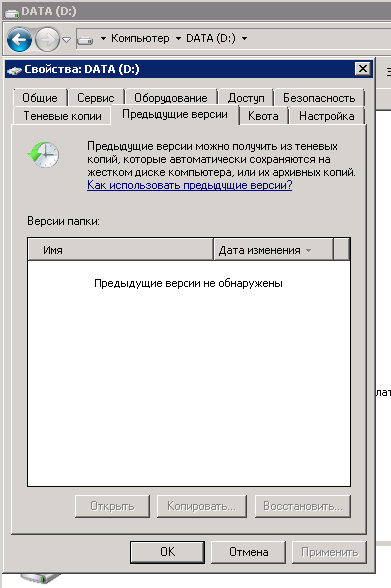Viewport: 391px width, 588px height.
Task: Open the Как использовать предыдущие версии link
Action: click(190, 185)
